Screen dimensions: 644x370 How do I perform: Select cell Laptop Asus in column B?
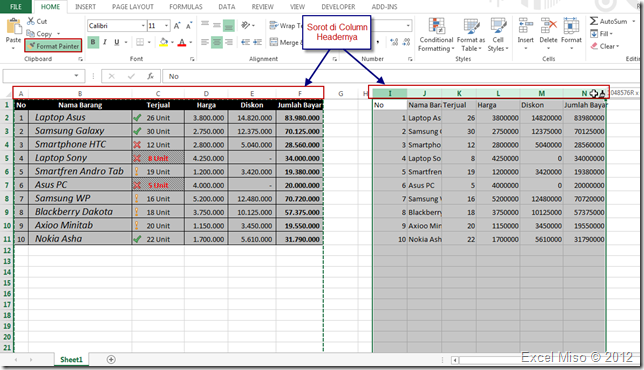point(80,117)
